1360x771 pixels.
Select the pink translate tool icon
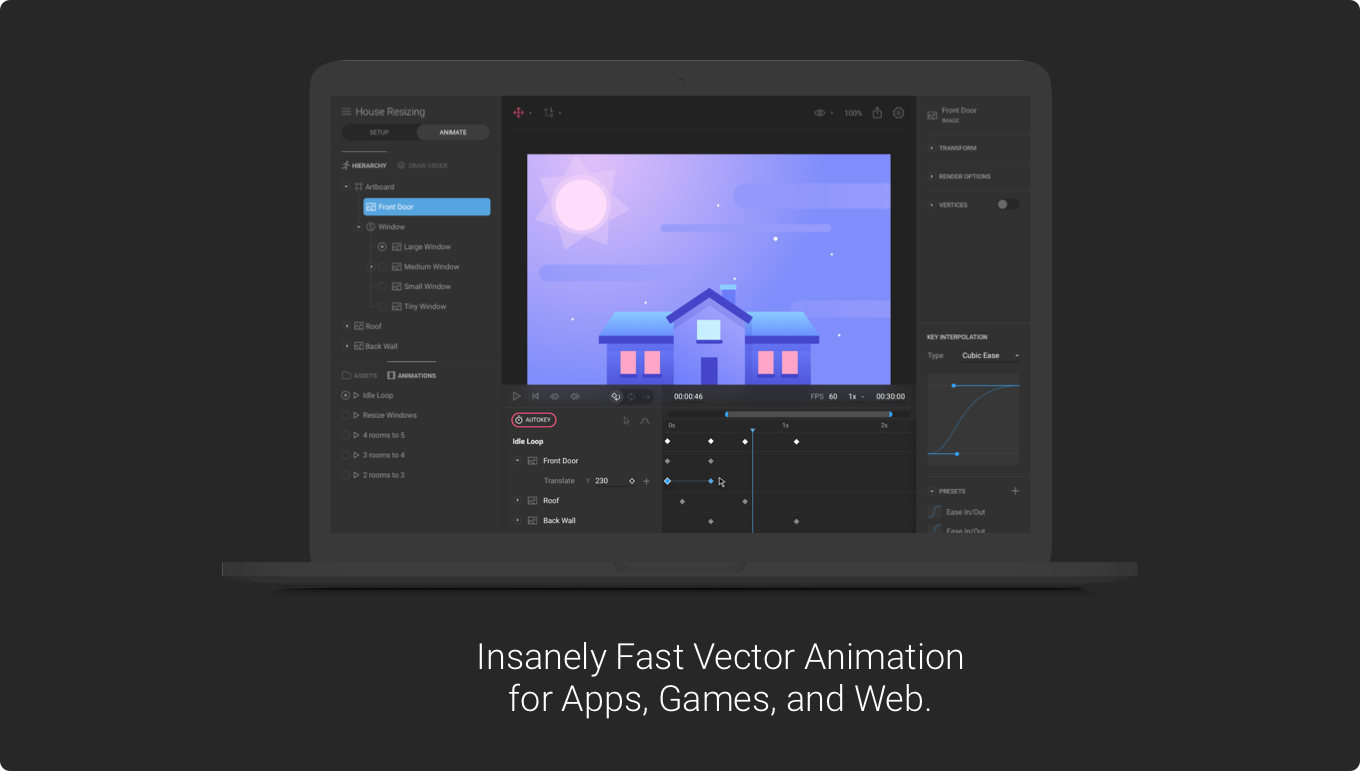tap(518, 113)
